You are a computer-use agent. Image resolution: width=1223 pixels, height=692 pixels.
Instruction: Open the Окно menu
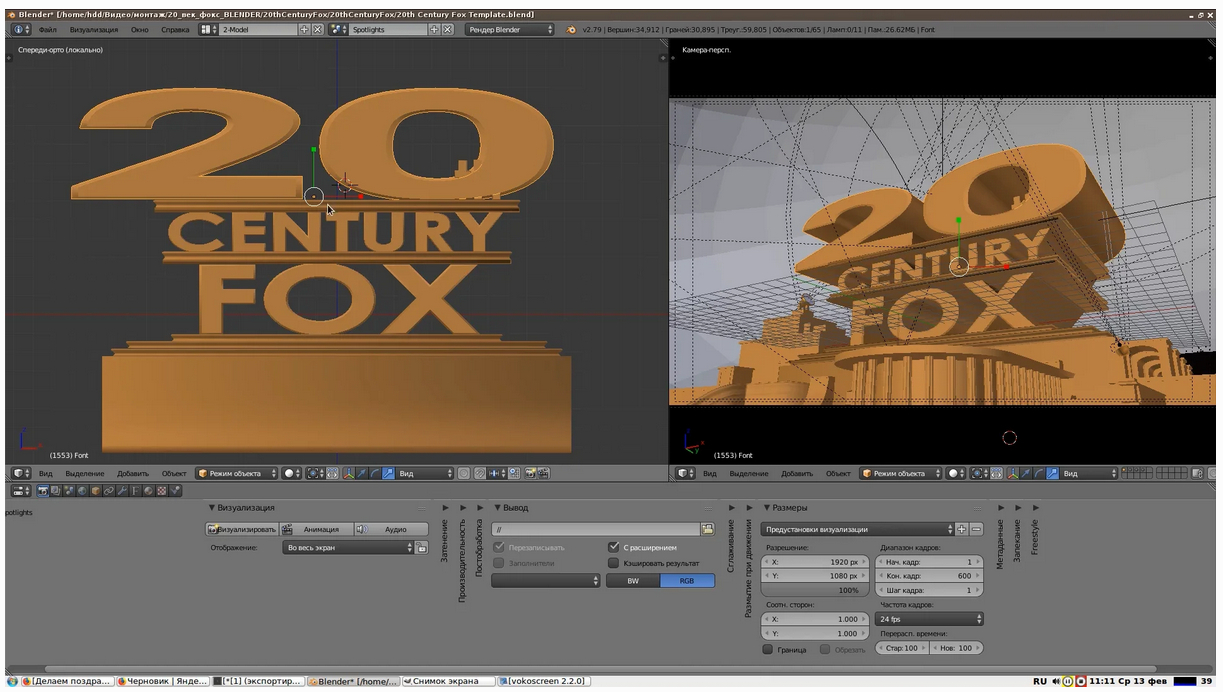139,30
